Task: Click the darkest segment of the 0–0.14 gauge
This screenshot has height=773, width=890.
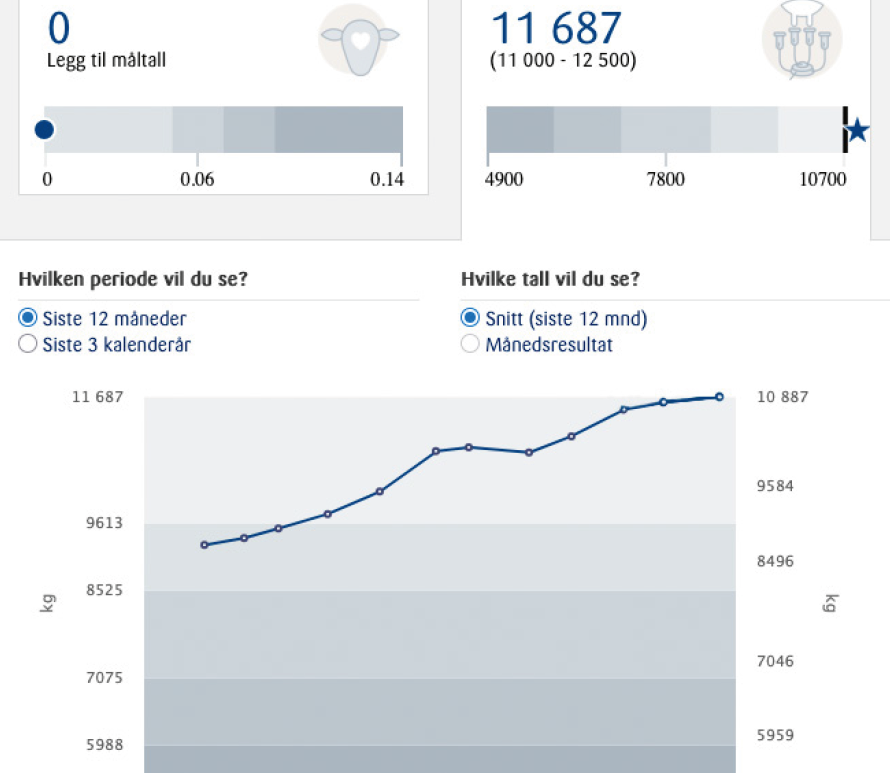Action: pos(338,130)
